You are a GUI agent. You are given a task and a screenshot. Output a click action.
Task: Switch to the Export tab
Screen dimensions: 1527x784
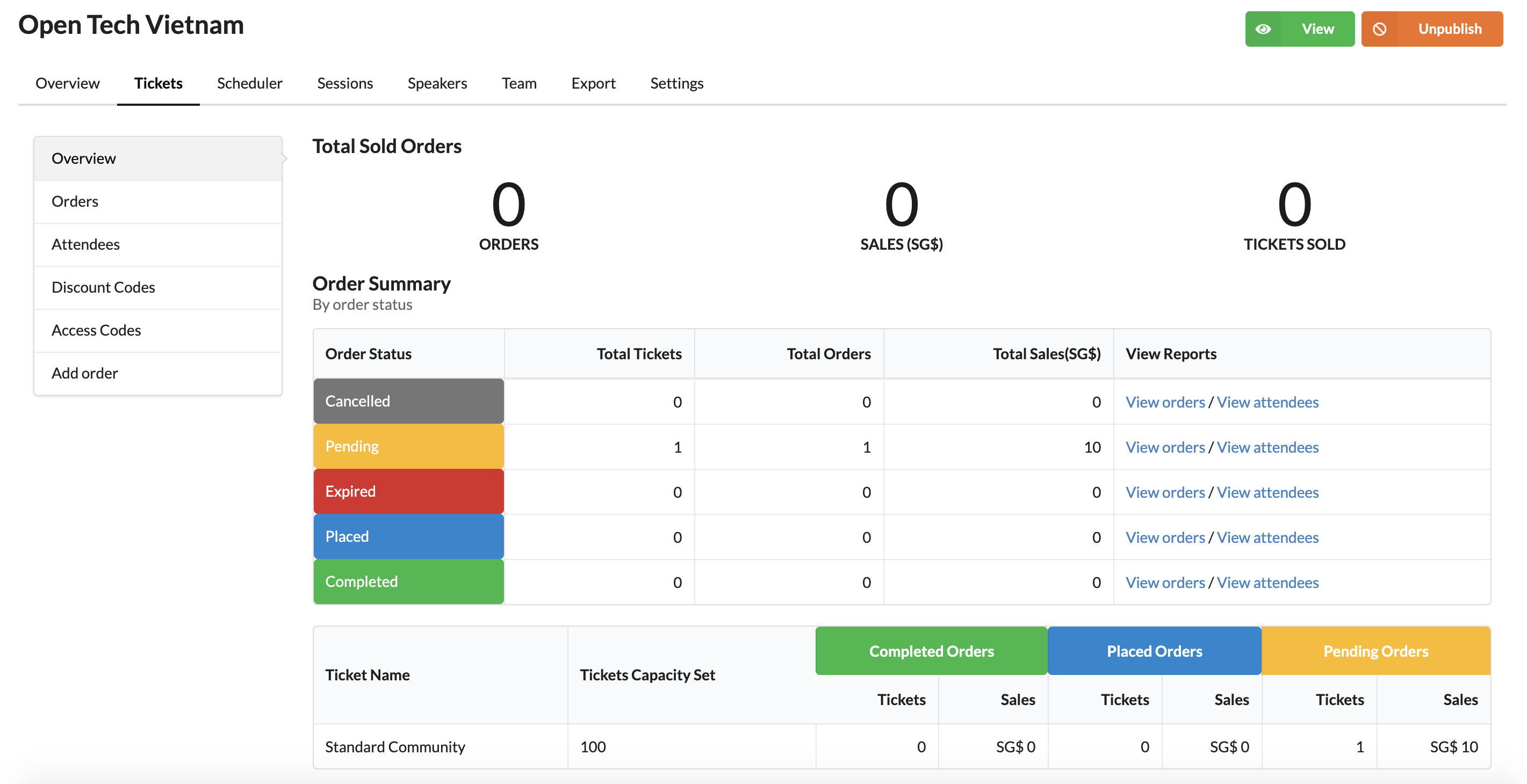pyautogui.click(x=593, y=83)
